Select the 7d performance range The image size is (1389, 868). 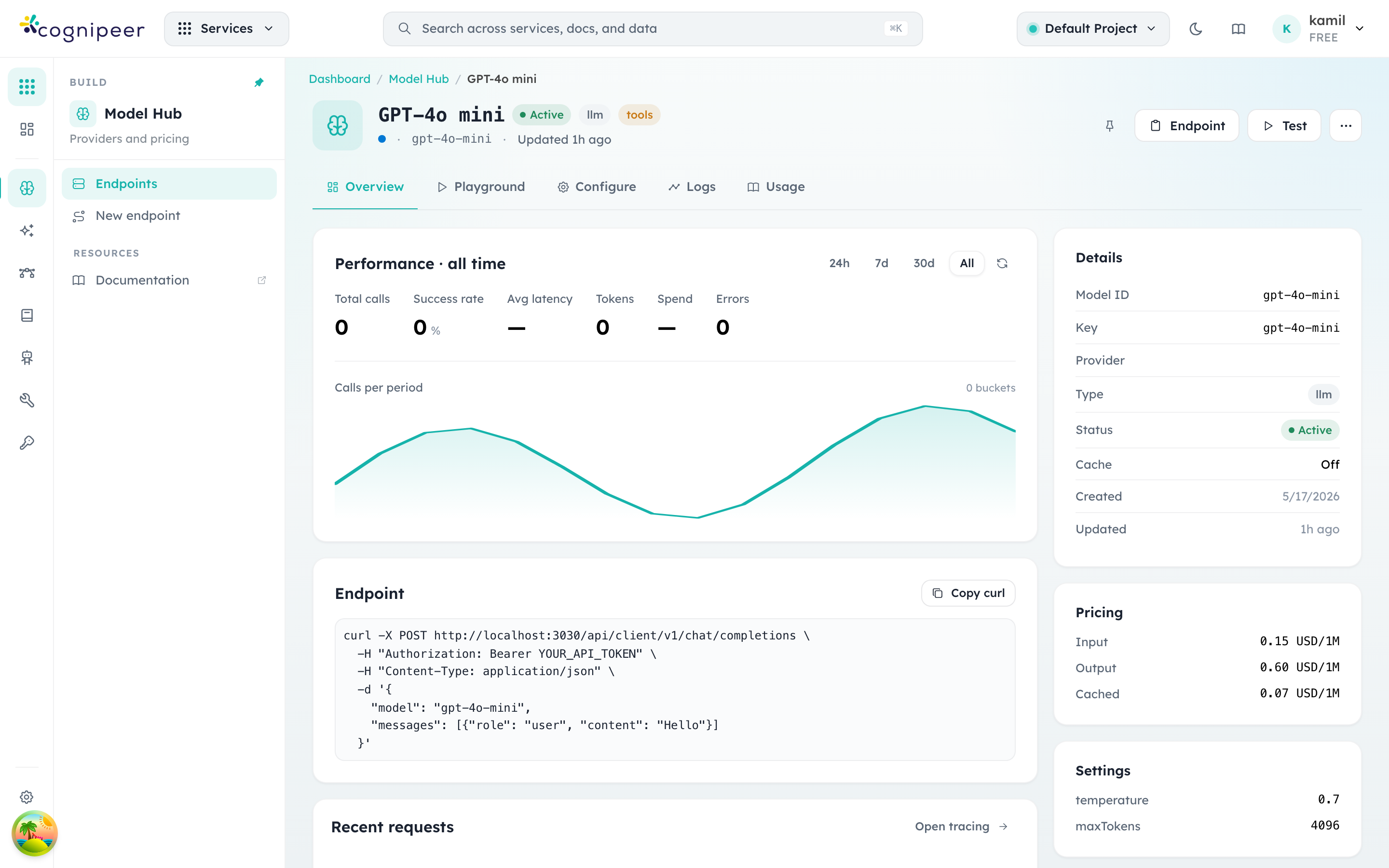tap(882, 263)
